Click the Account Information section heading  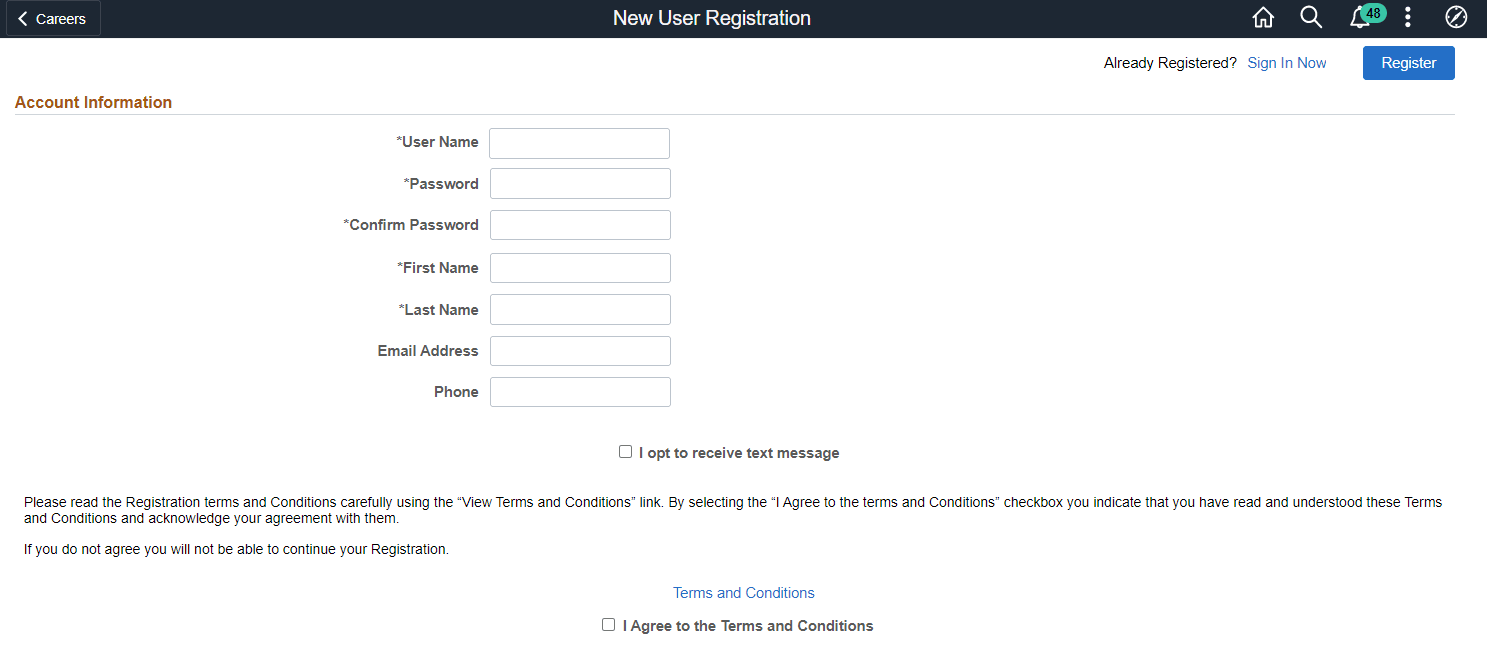pyautogui.click(x=93, y=102)
